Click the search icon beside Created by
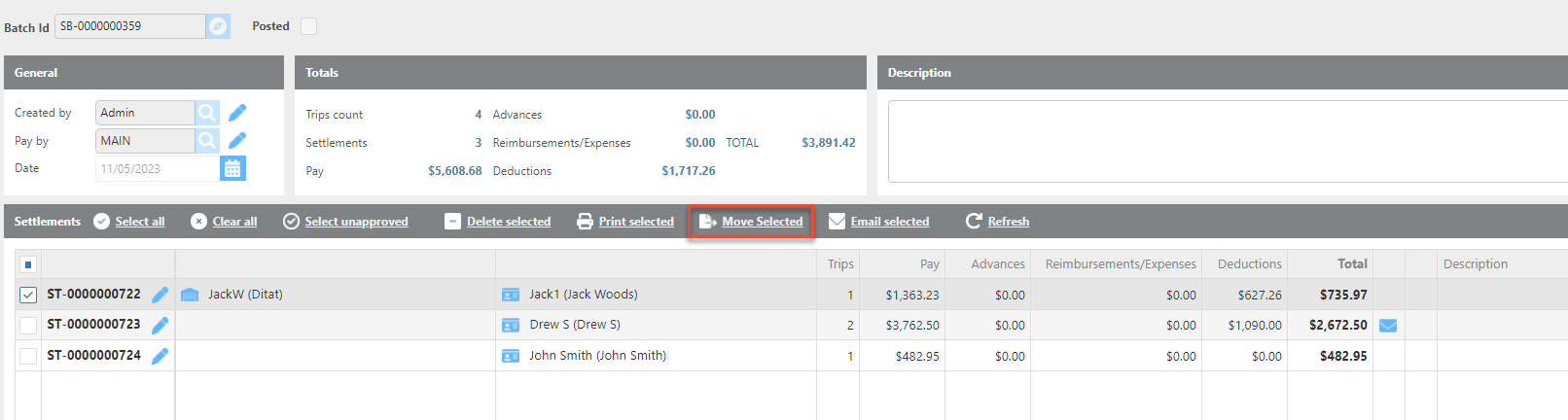Image resolution: width=1568 pixels, height=420 pixels. click(x=207, y=113)
